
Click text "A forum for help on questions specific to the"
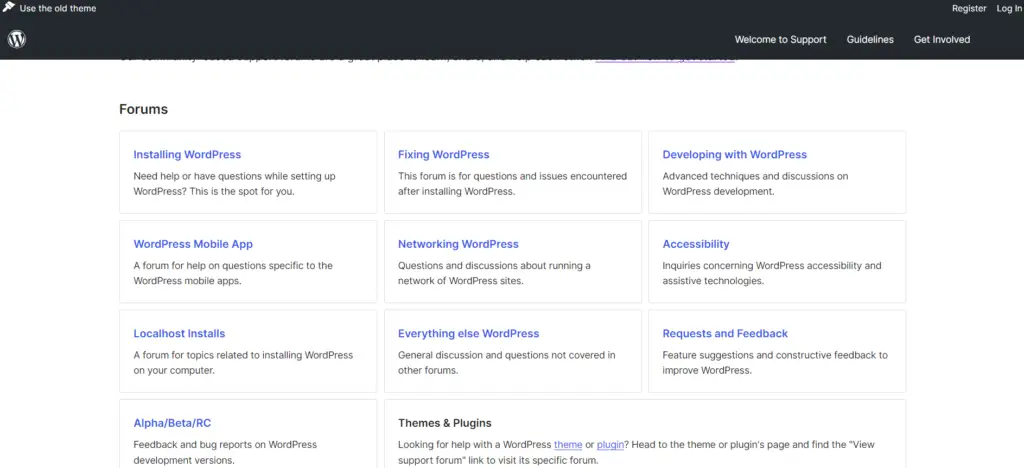click(233, 266)
